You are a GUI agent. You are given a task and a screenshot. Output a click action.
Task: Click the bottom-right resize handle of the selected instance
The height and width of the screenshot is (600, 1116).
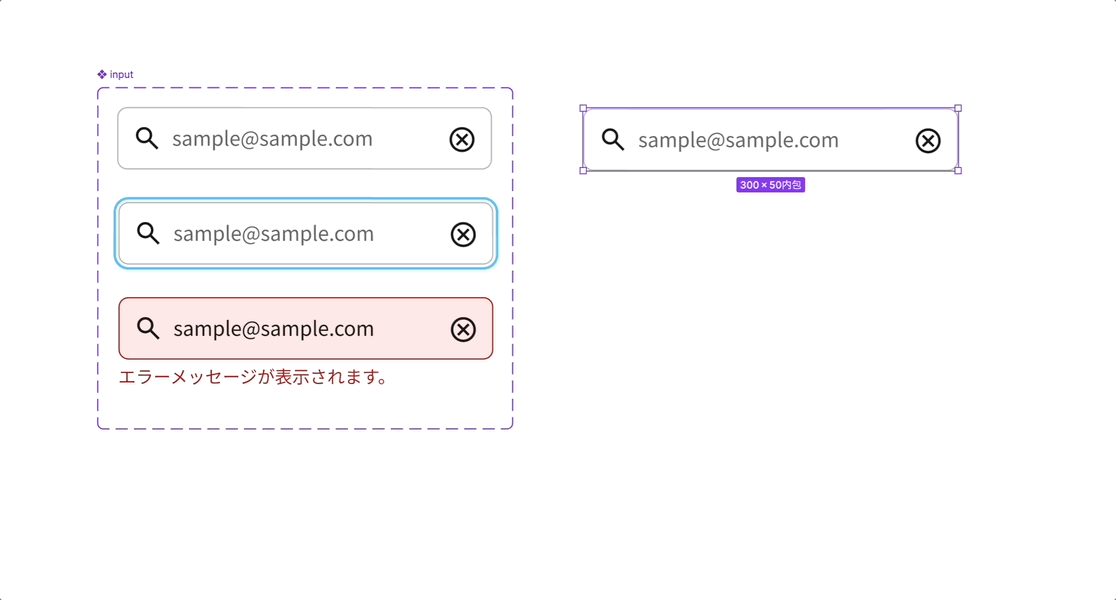(x=958, y=171)
